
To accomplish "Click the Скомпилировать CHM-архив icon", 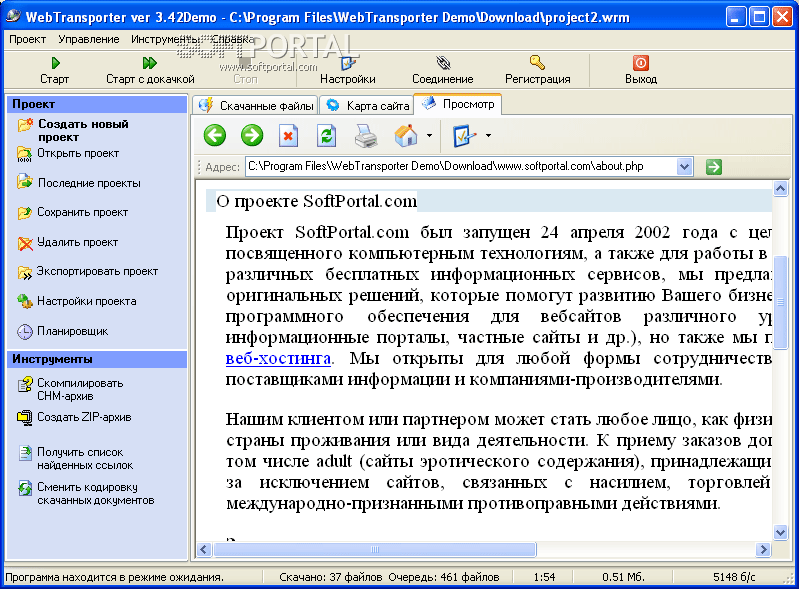I will pyautogui.click(x=24, y=384).
